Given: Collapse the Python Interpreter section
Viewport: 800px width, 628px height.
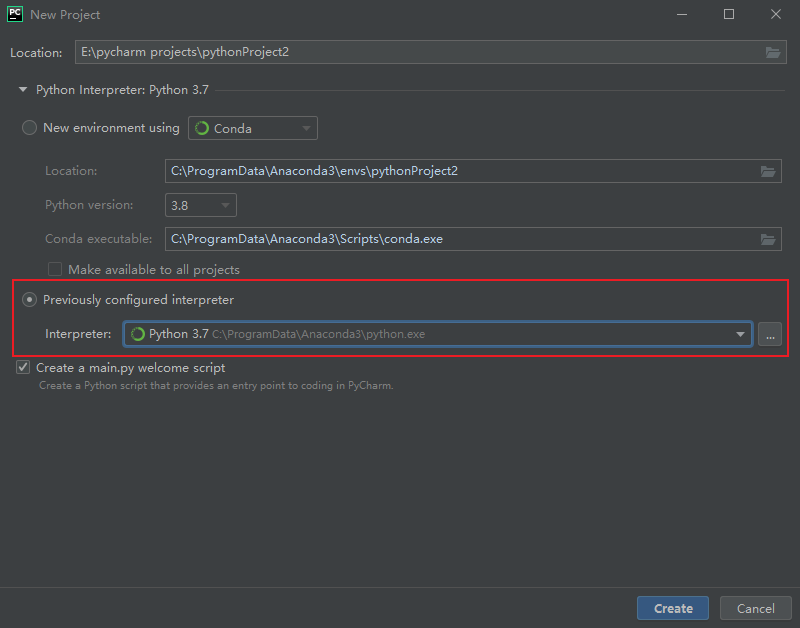Looking at the screenshot, I should [22, 90].
